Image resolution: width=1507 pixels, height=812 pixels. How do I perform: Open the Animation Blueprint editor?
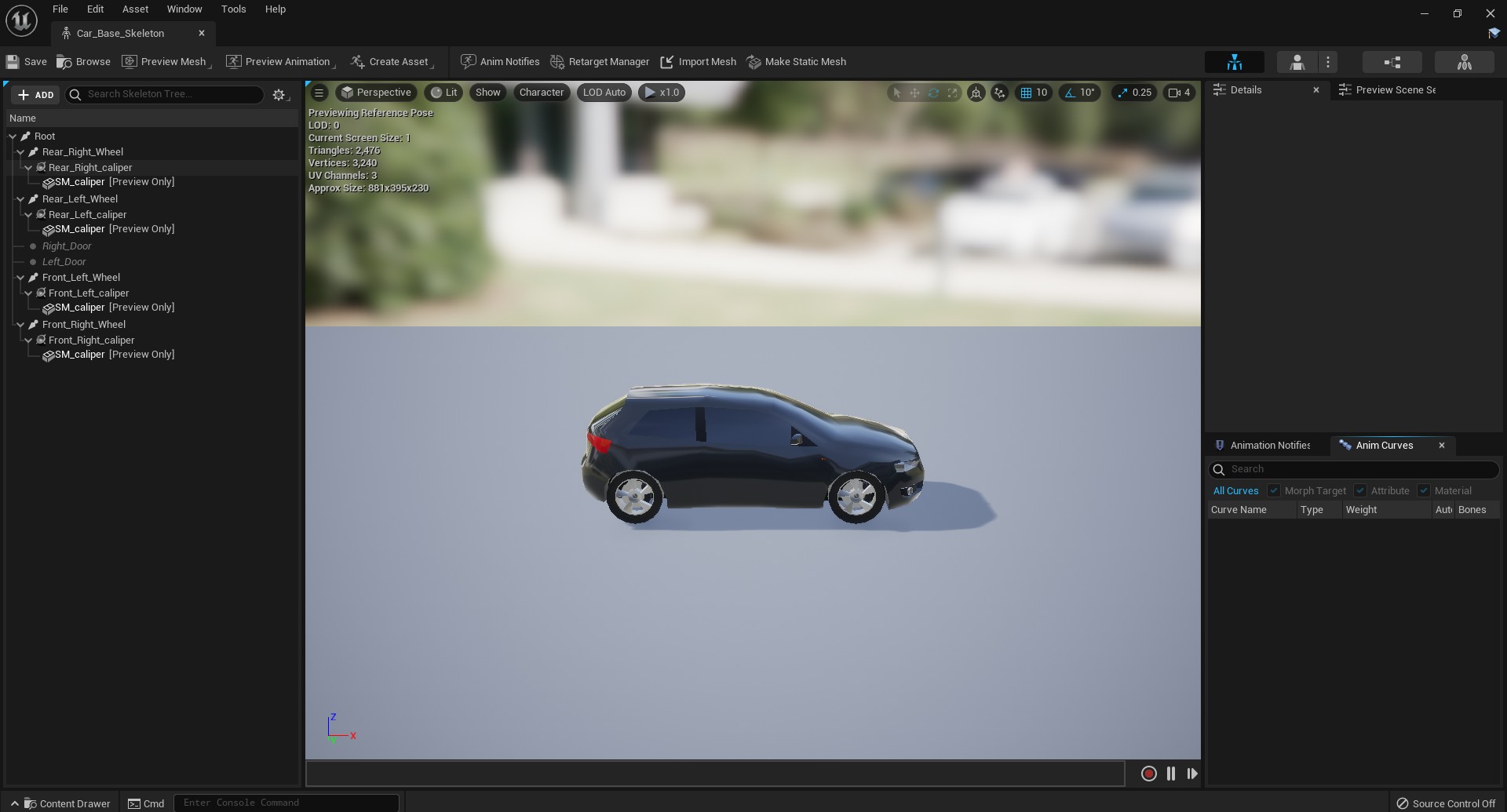pyautogui.click(x=1393, y=62)
